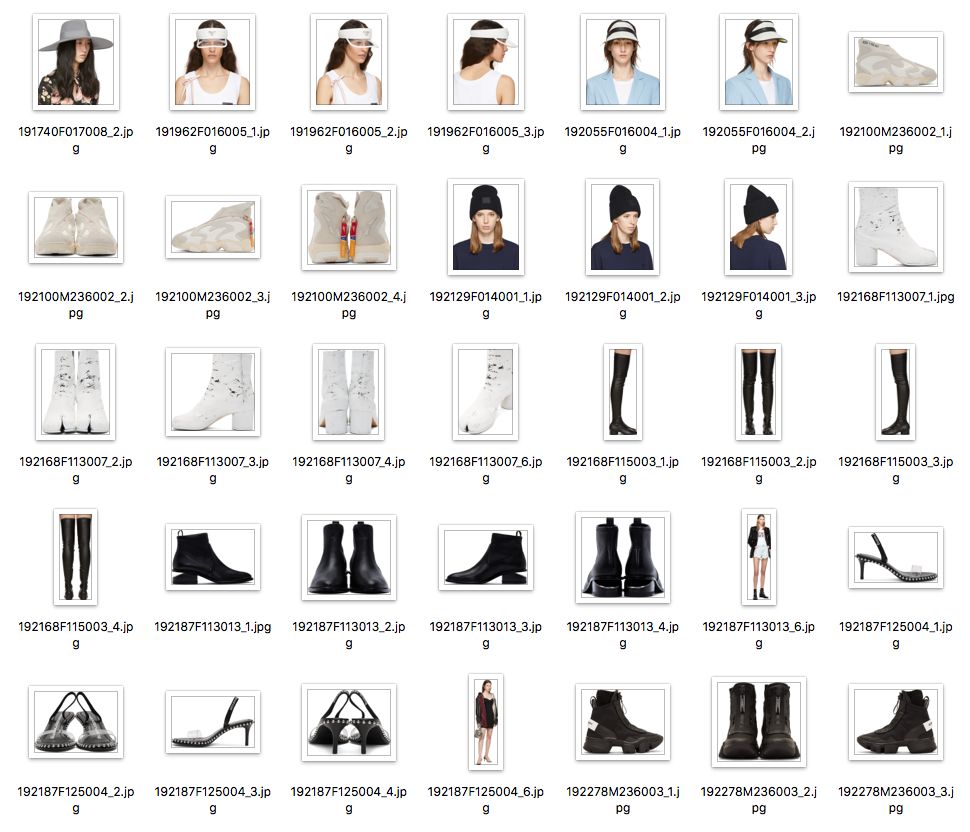Image resolution: width=970 pixels, height=832 pixels.
Task: Click filename label 192168F113007_3.jpg
Action: [212, 470]
